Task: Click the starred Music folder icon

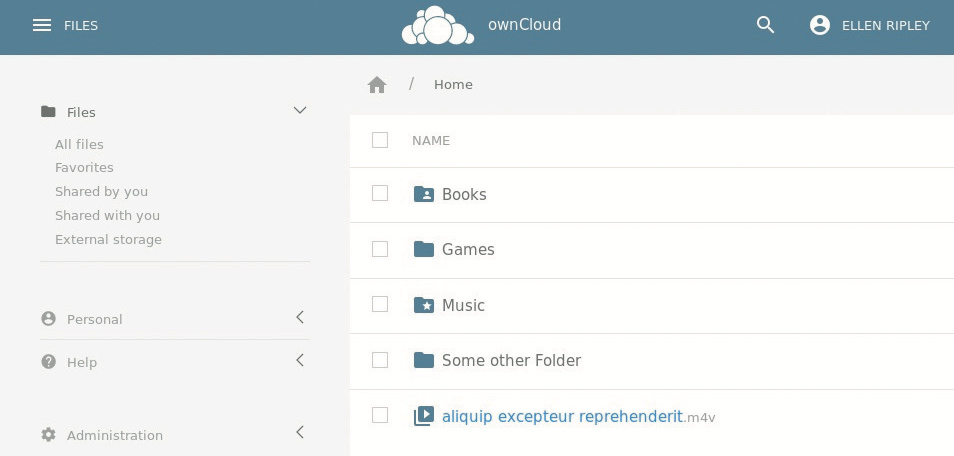Action: [x=424, y=305]
